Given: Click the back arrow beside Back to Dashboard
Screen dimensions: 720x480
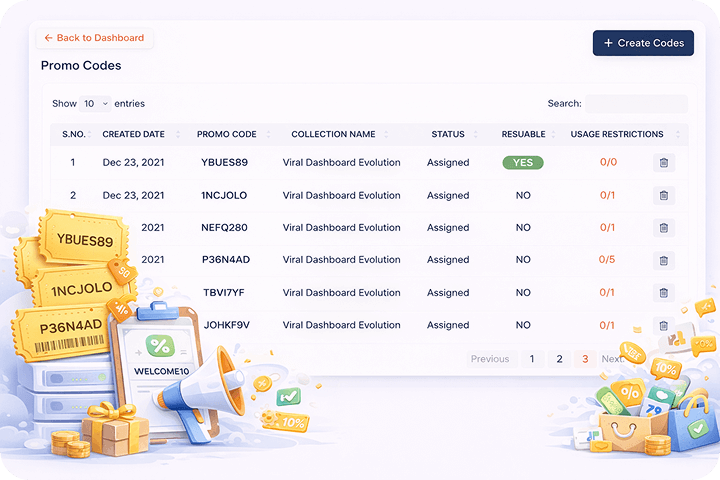Looking at the screenshot, I should coord(48,38).
